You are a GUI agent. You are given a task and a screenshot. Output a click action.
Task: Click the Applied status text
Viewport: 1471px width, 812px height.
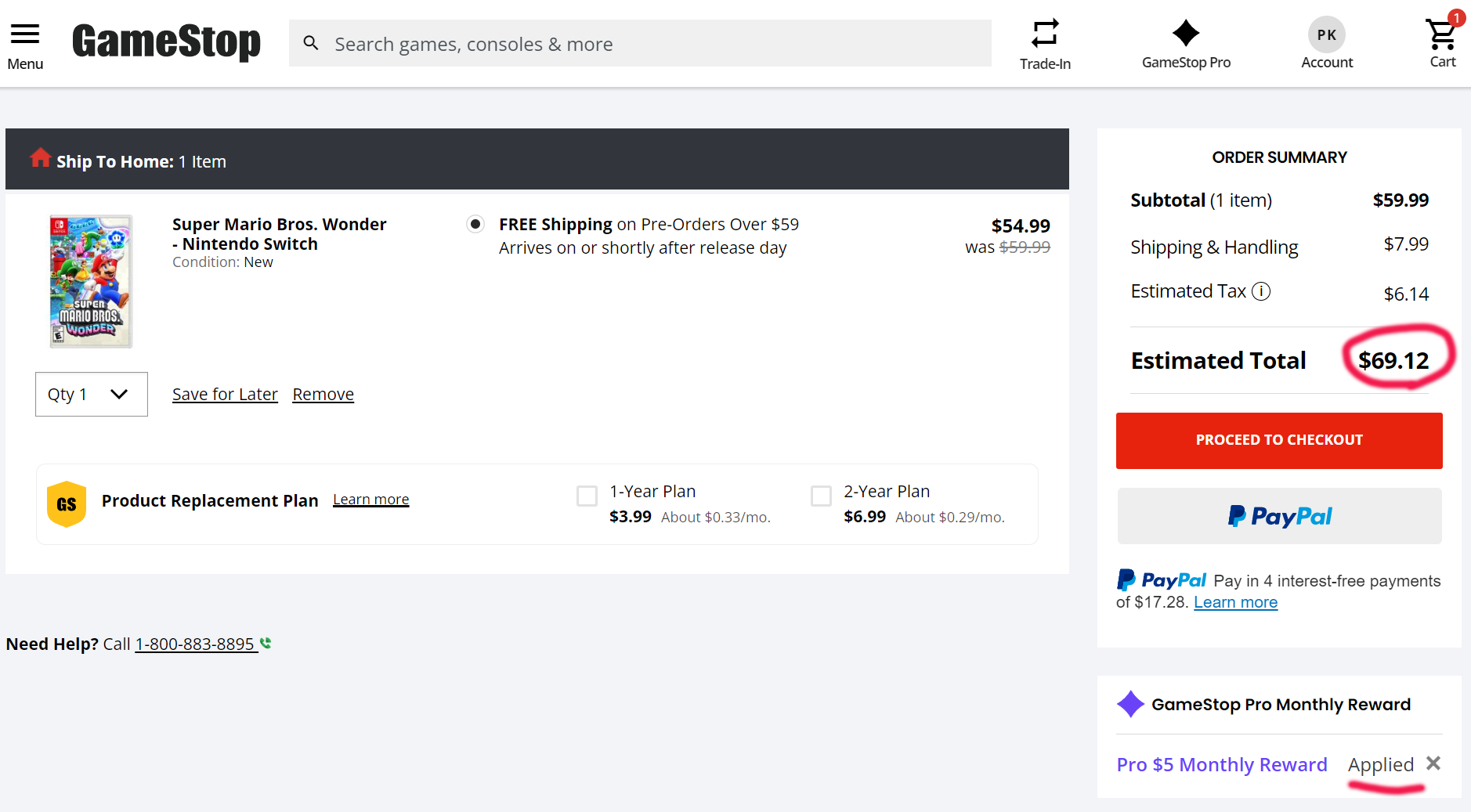coord(1380,764)
